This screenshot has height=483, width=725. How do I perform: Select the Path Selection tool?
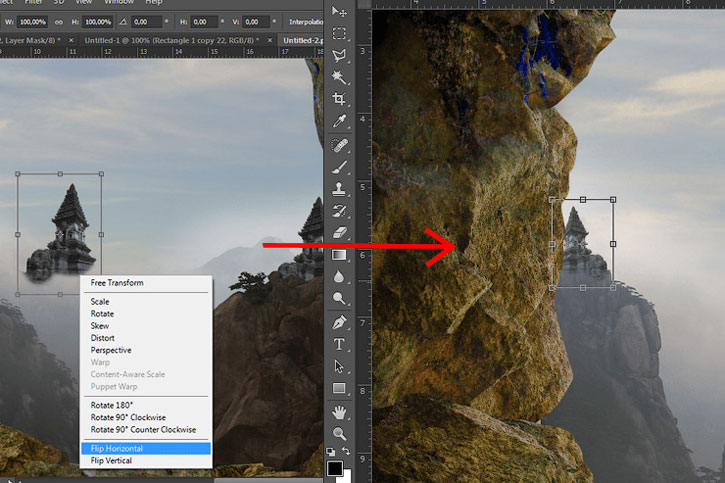(339, 367)
